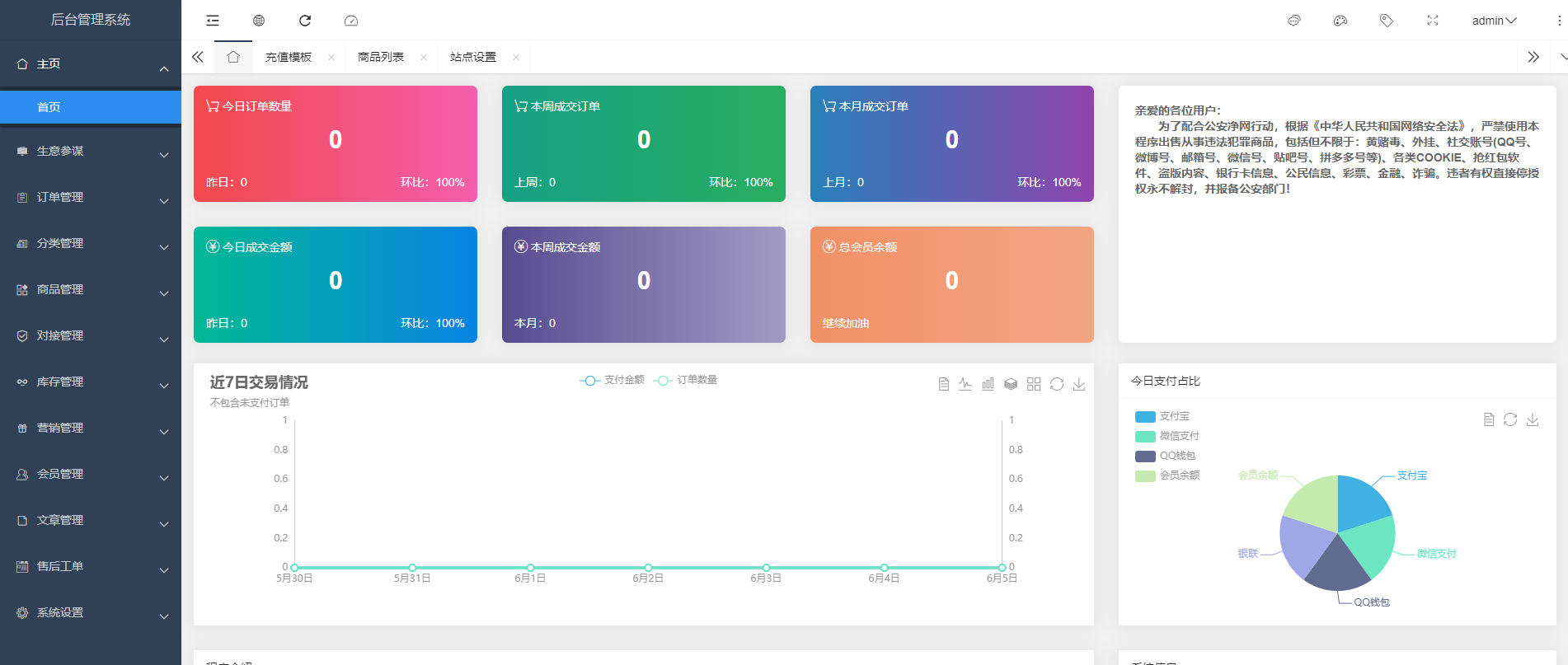Switch to the 站点设置 tab
This screenshot has height=665, width=1568.
pyautogui.click(x=473, y=57)
